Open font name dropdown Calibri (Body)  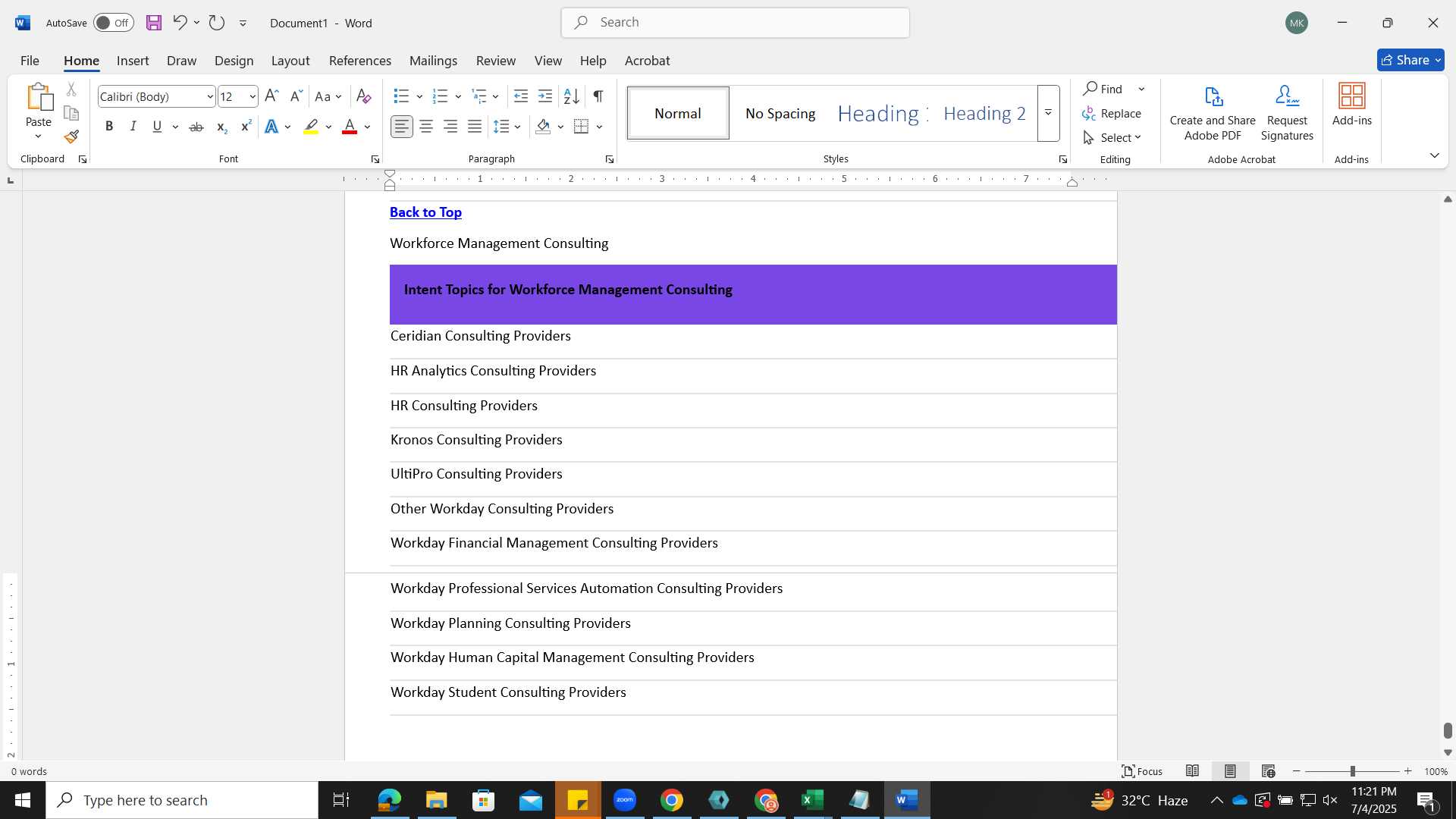click(x=210, y=96)
